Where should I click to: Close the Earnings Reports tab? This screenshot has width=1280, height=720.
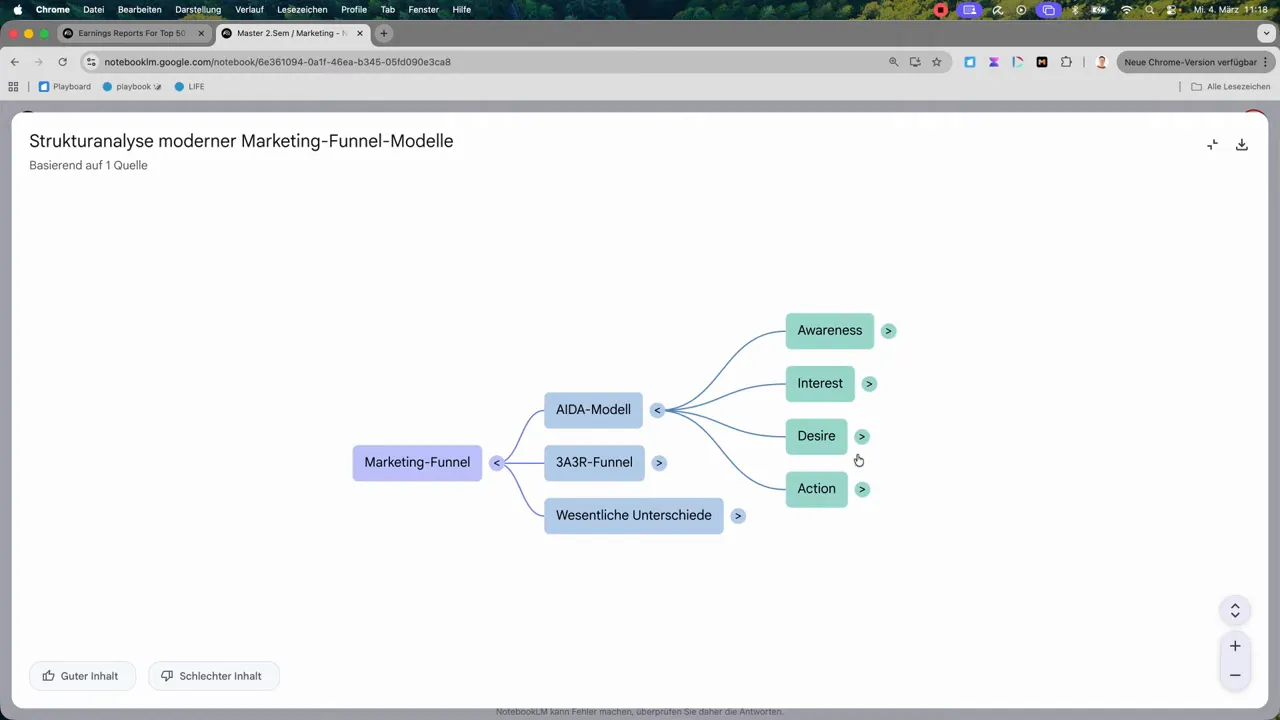pos(201,33)
